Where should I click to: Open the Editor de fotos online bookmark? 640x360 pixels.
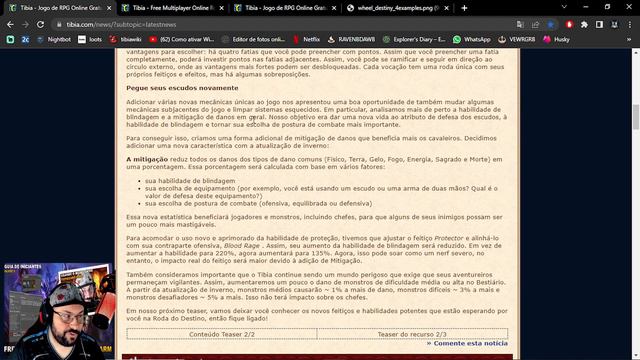[x=253, y=39]
